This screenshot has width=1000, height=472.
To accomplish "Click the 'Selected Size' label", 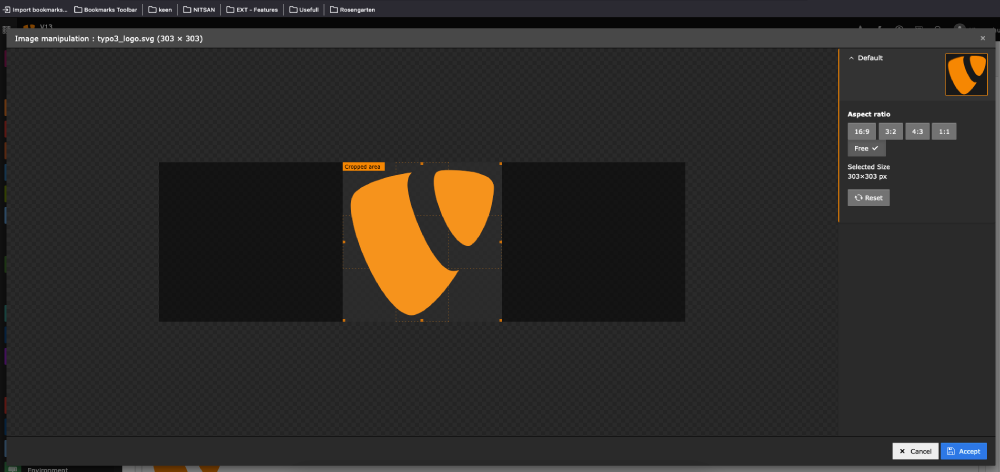I will pos(869,167).
